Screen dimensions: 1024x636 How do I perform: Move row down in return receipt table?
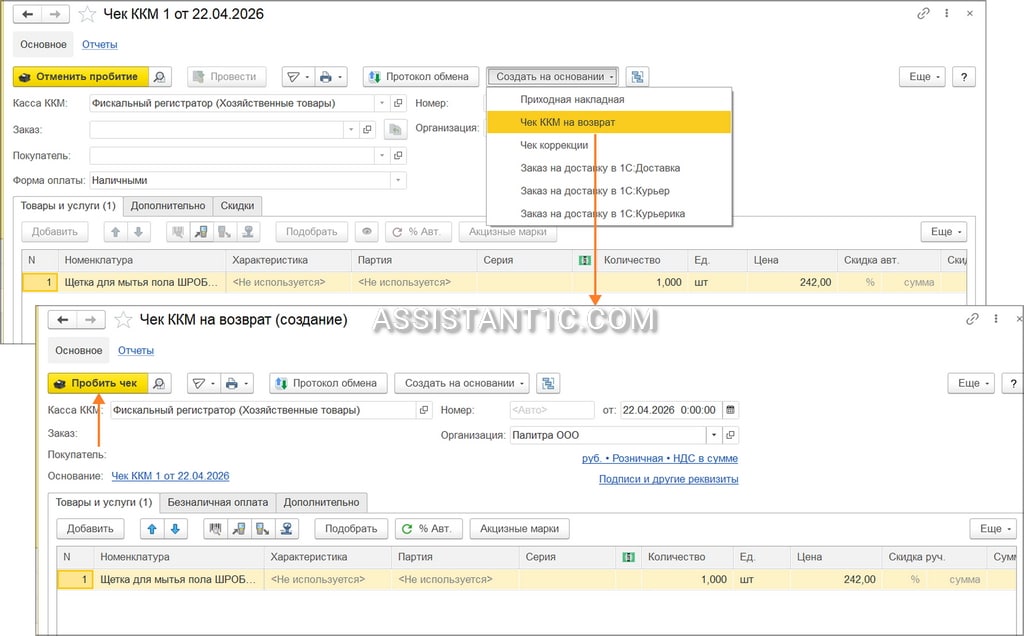[x=175, y=529]
